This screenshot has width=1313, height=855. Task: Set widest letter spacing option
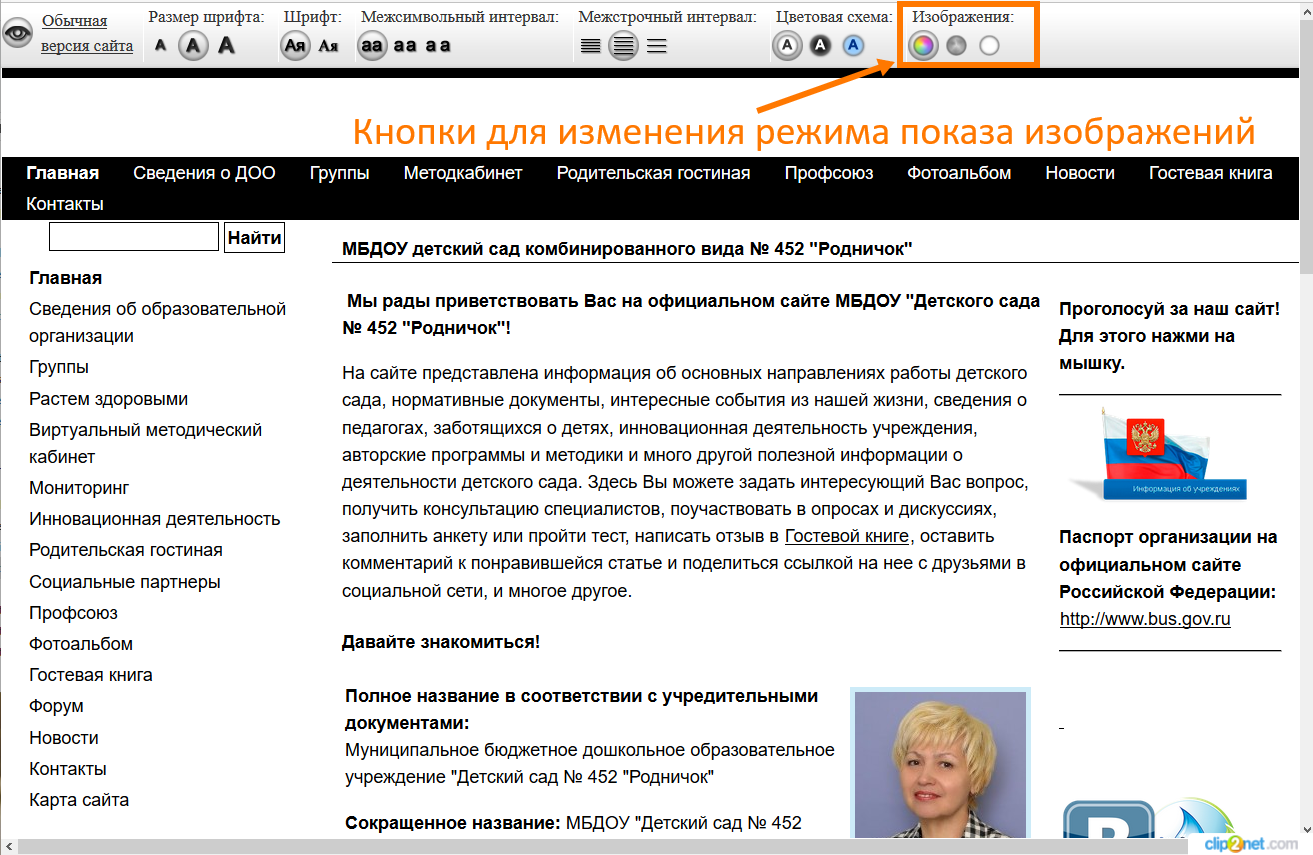[x=438, y=46]
